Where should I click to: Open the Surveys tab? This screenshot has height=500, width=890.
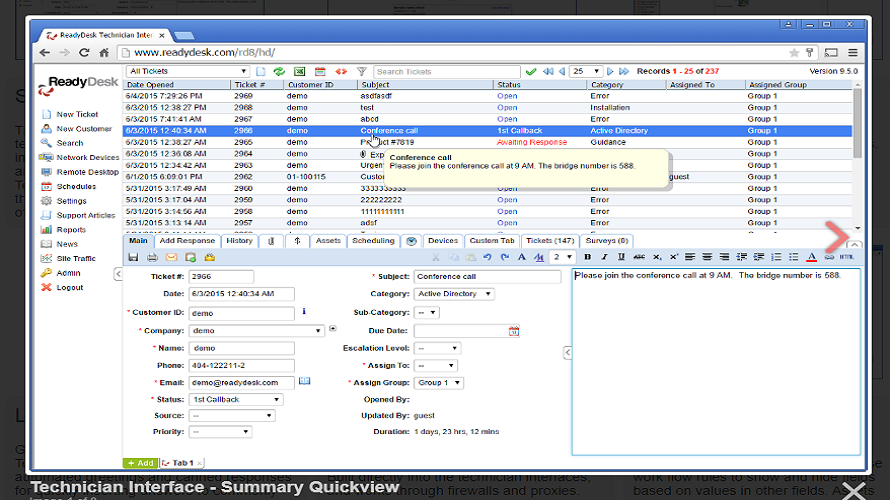pos(607,241)
